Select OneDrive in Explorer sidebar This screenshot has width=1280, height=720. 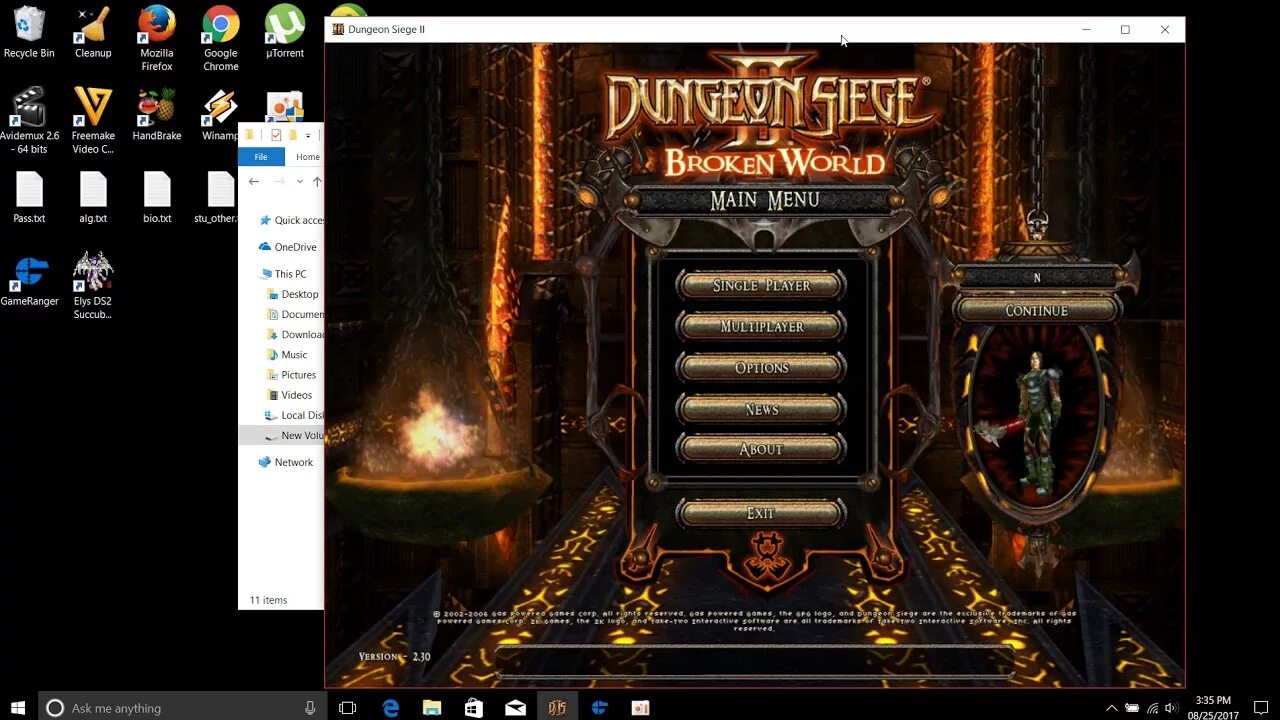288,247
